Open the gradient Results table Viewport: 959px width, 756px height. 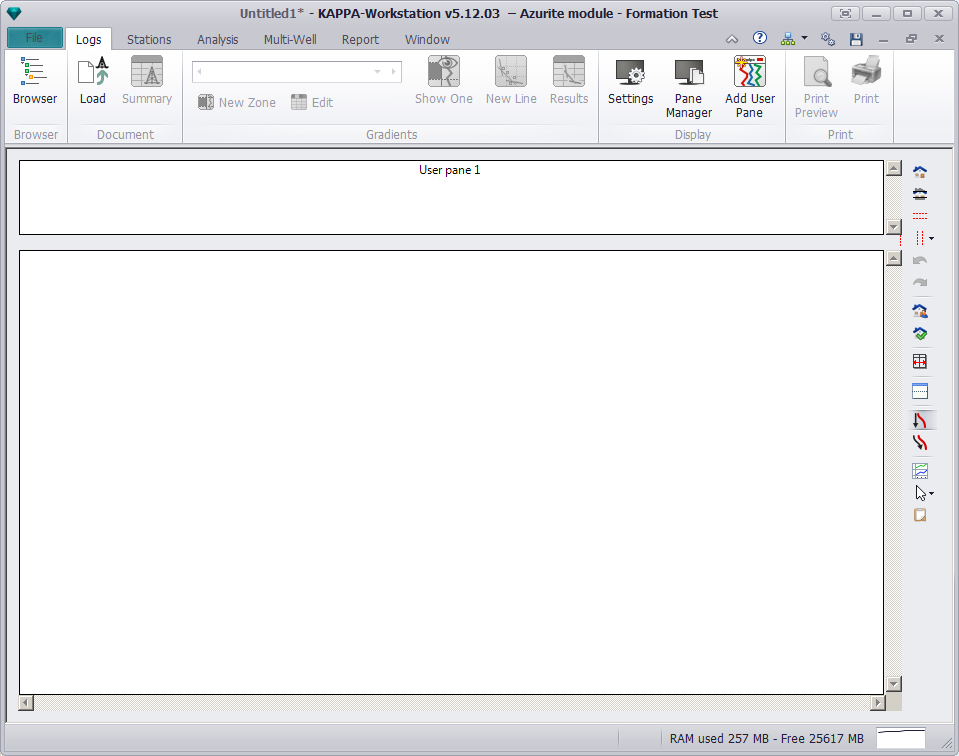coord(569,81)
